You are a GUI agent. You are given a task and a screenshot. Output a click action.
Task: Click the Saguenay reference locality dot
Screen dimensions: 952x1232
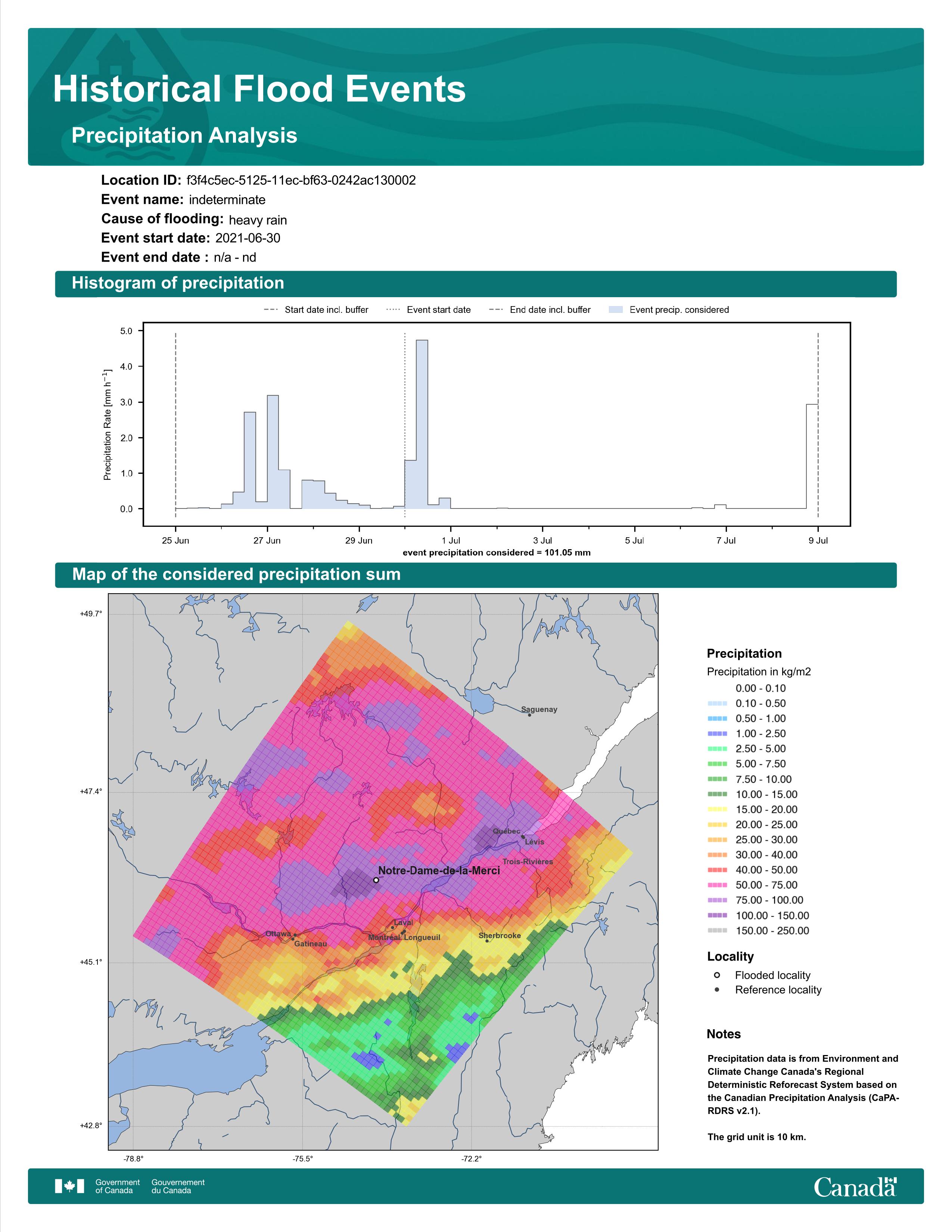pyautogui.click(x=529, y=715)
